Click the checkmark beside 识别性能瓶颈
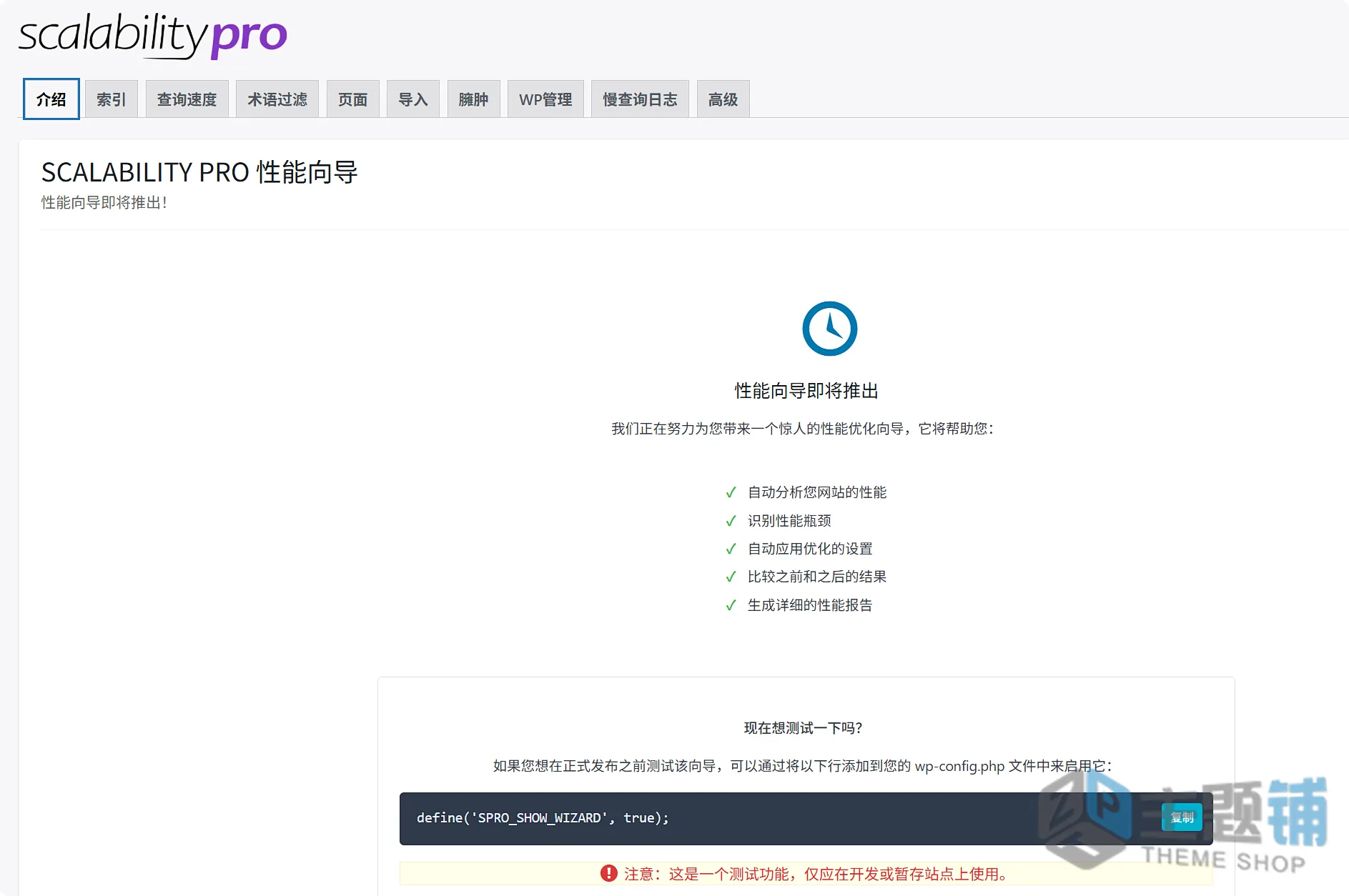 pyautogui.click(x=731, y=521)
